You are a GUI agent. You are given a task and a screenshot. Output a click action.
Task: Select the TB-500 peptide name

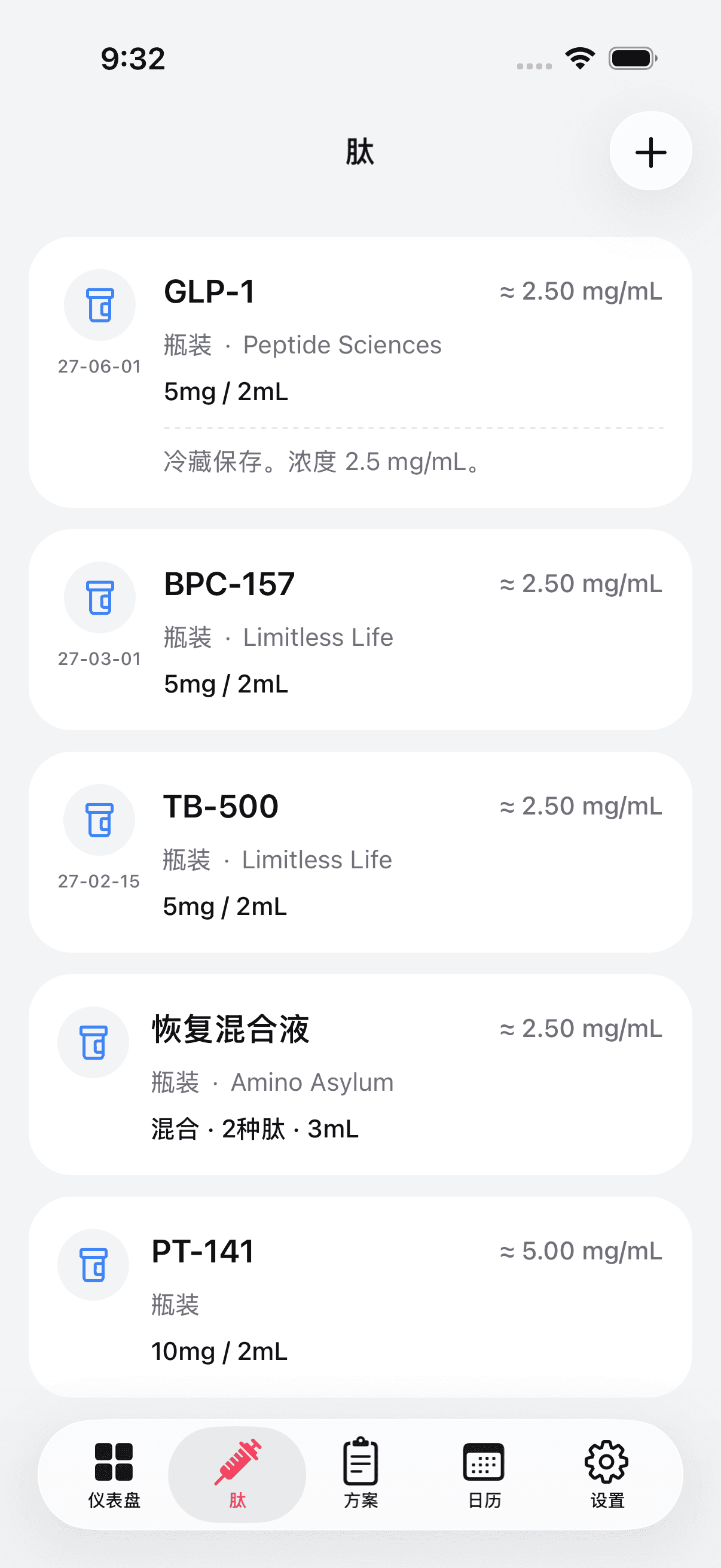click(221, 807)
